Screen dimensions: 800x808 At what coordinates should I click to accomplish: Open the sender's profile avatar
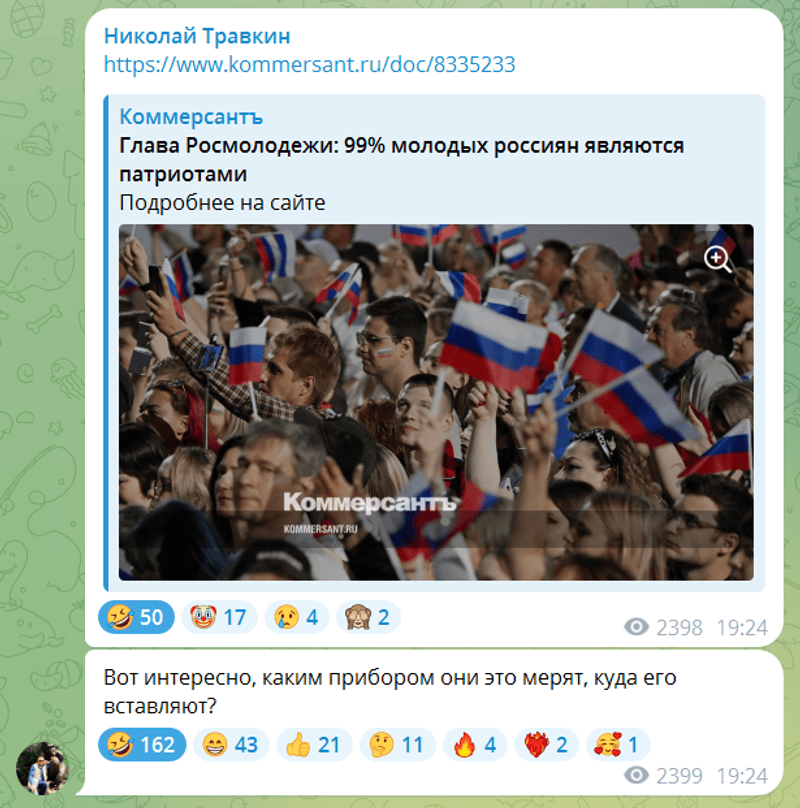click(x=42, y=768)
